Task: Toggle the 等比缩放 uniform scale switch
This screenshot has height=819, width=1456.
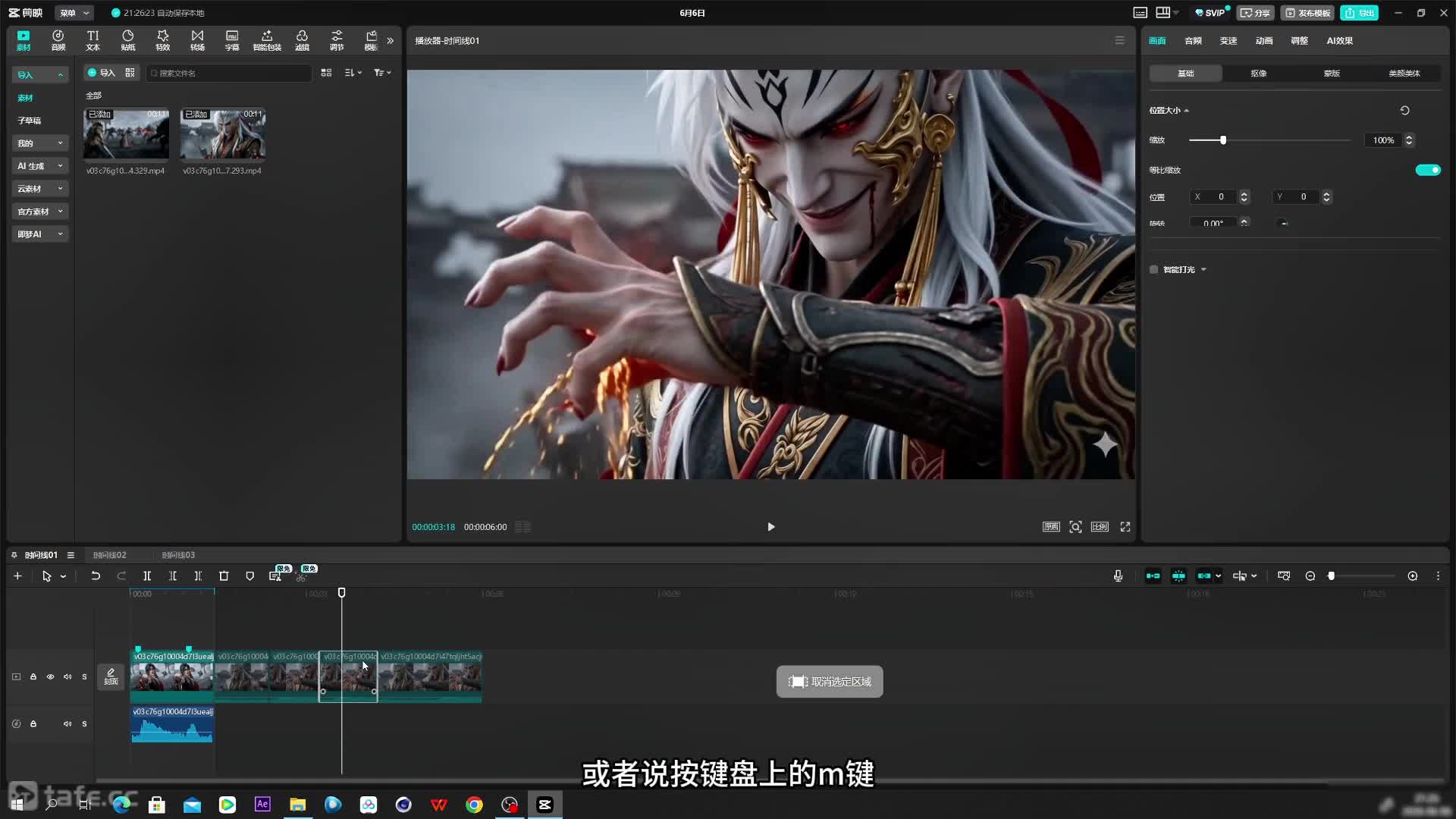Action: click(1428, 170)
